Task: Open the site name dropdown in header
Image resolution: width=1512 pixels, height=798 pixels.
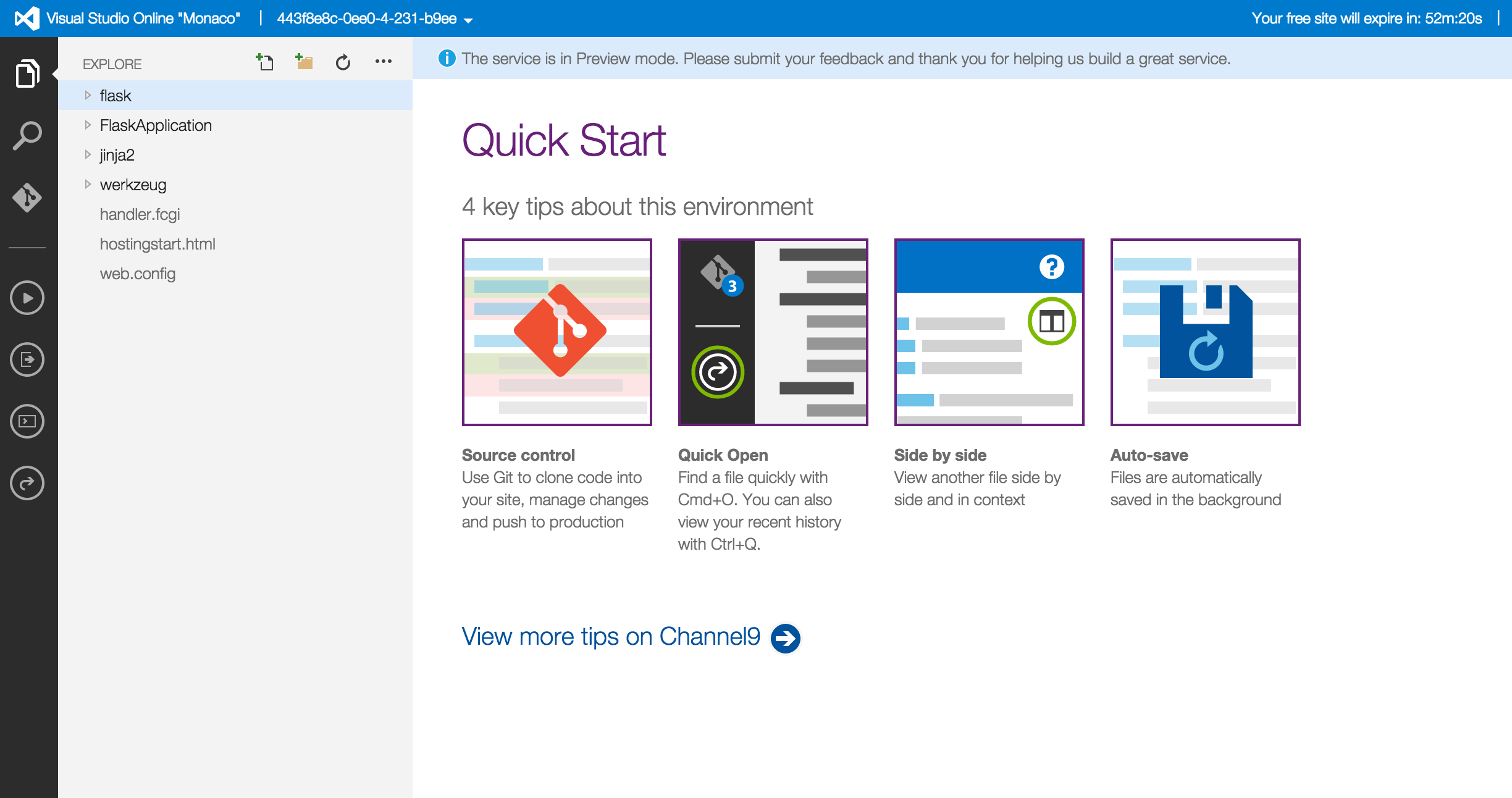Action: pyautogui.click(x=468, y=20)
